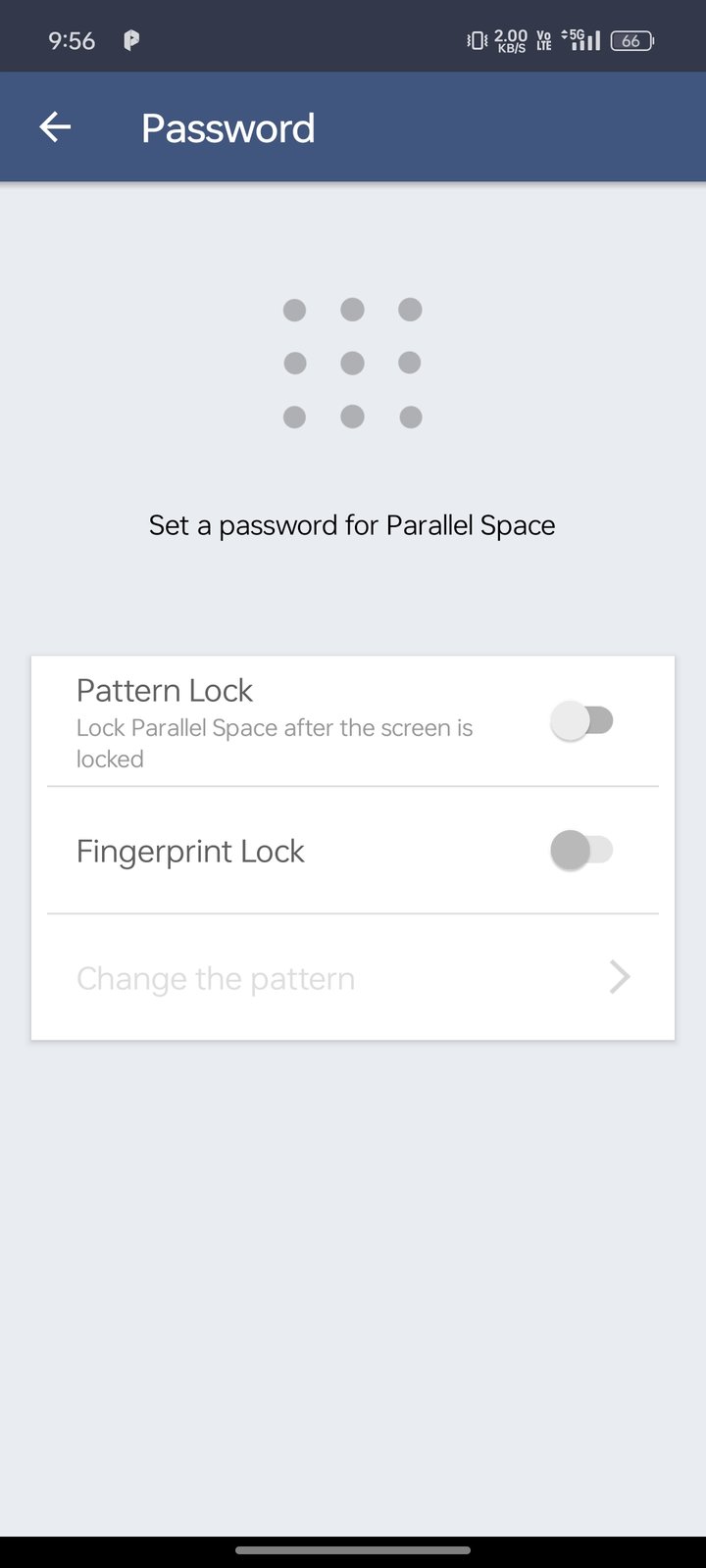Select the Pattern Lock row label

point(165,691)
